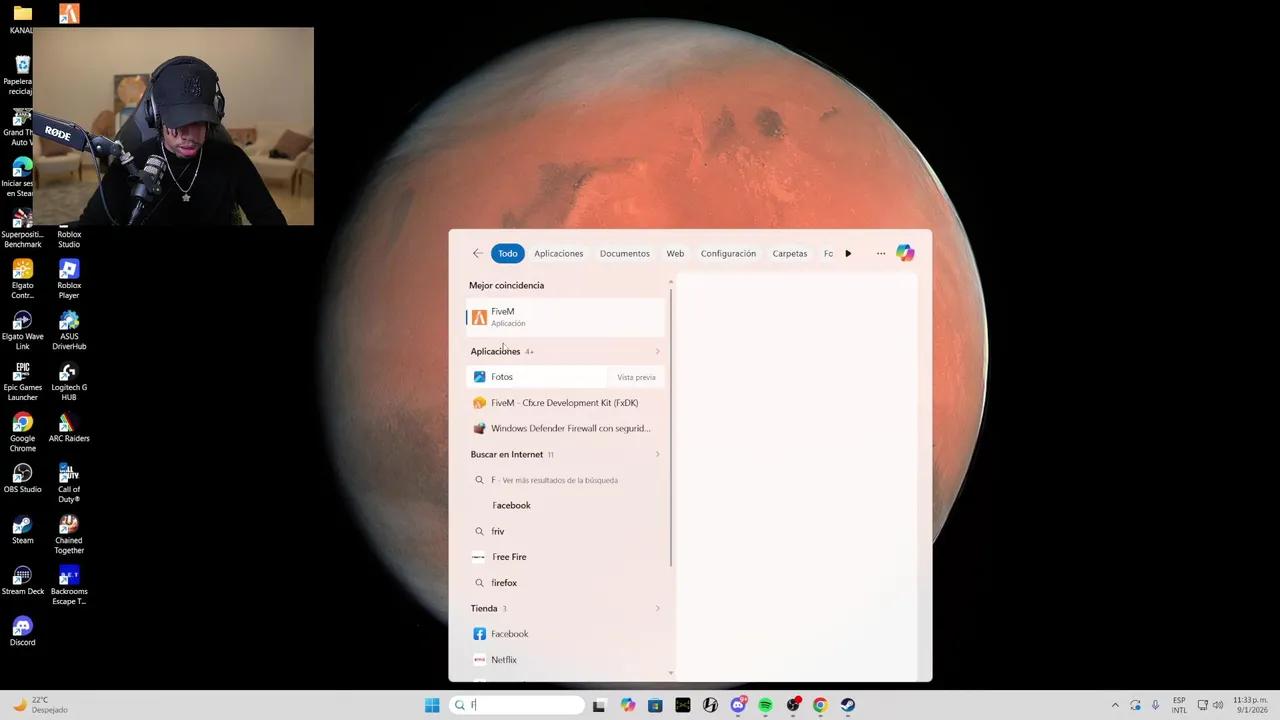The width and height of the screenshot is (1280, 720).
Task: Select ASUS DriverHub desktop shortcut
Action: coord(69,330)
